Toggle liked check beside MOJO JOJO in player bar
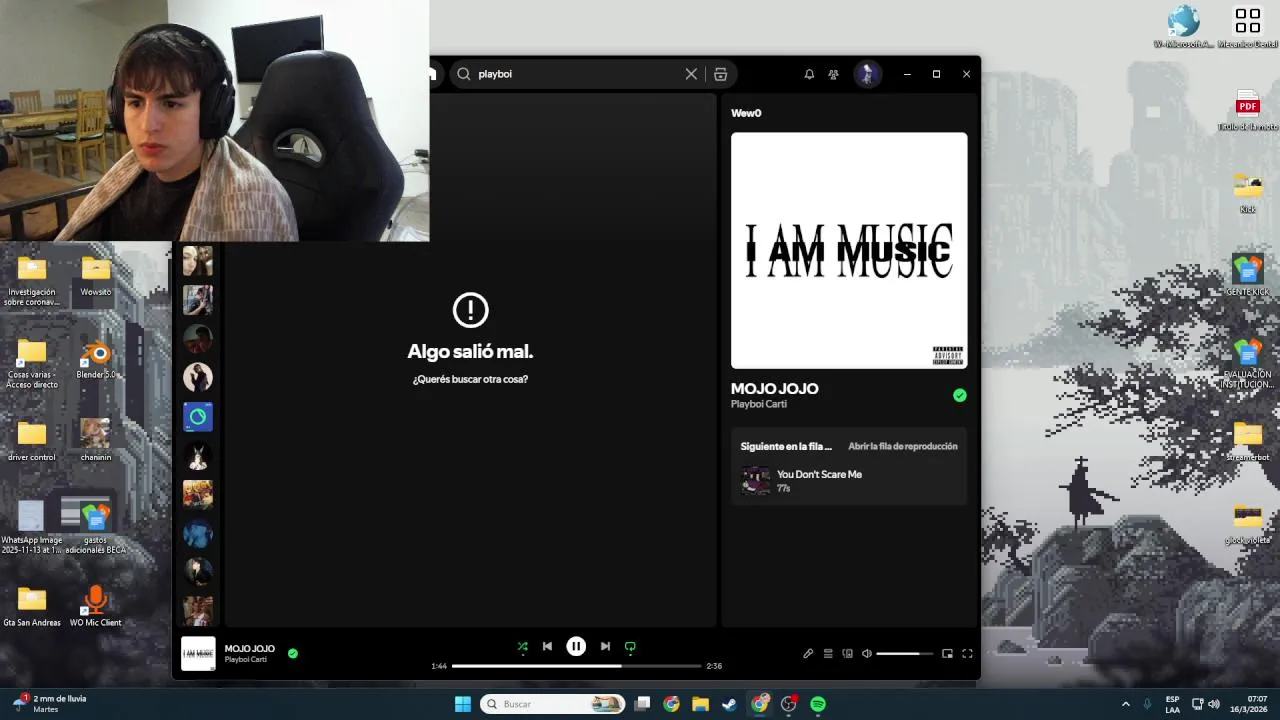Image resolution: width=1280 pixels, height=720 pixels. tap(293, 654)
